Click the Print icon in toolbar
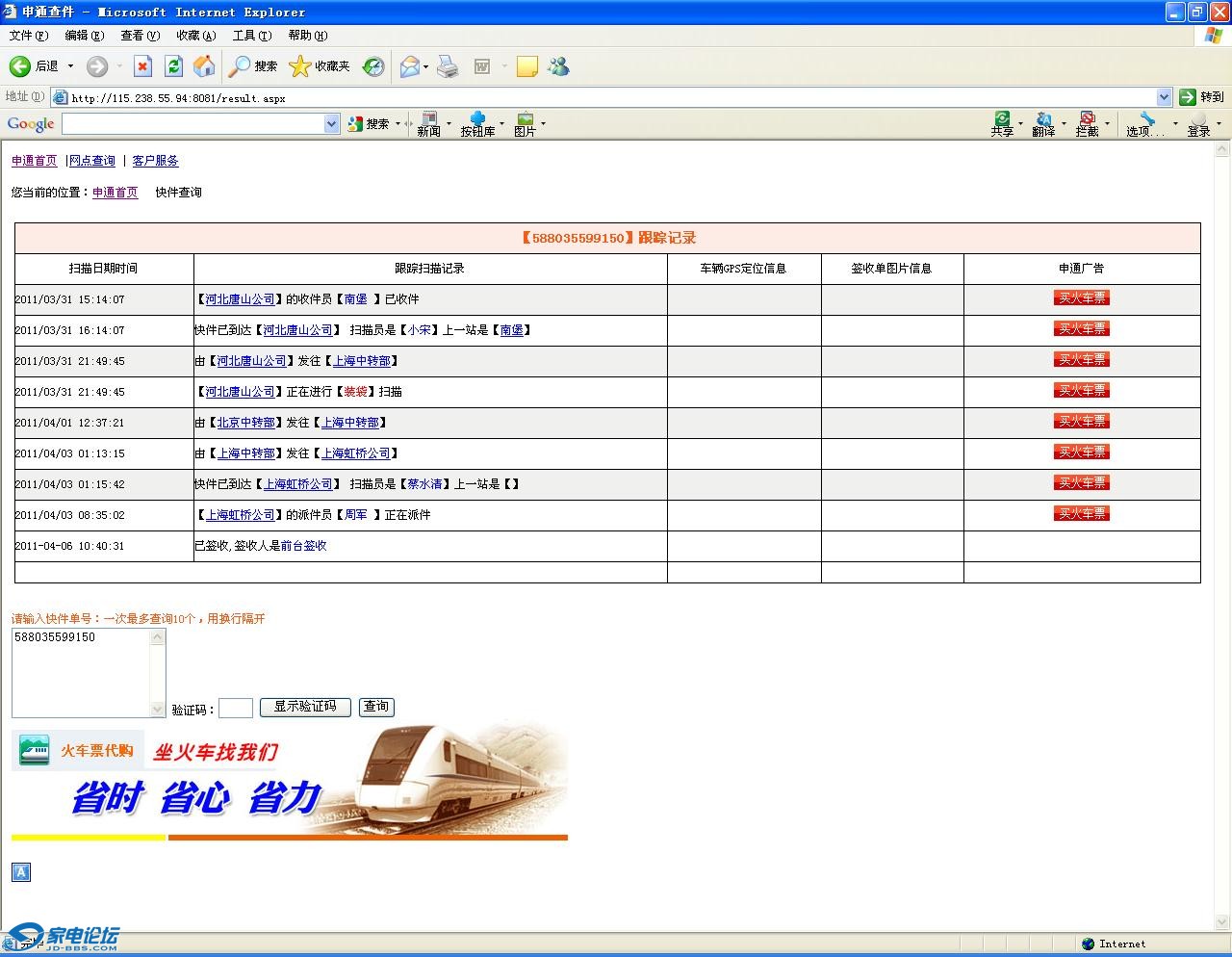Image resolution: width=1232 pixels, height=957 pixels. [x=448, y=66]
